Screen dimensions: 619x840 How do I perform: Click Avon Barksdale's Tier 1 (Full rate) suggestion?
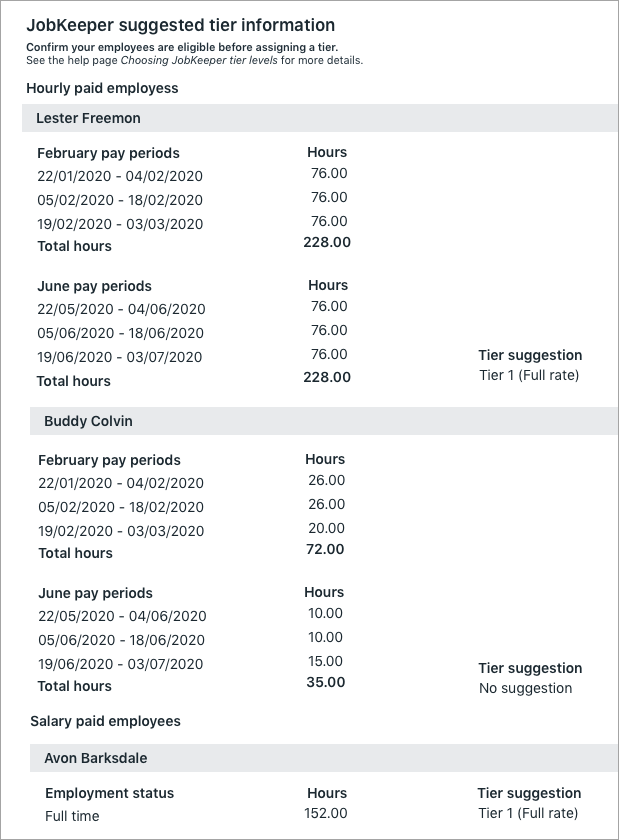coord(528,813)
